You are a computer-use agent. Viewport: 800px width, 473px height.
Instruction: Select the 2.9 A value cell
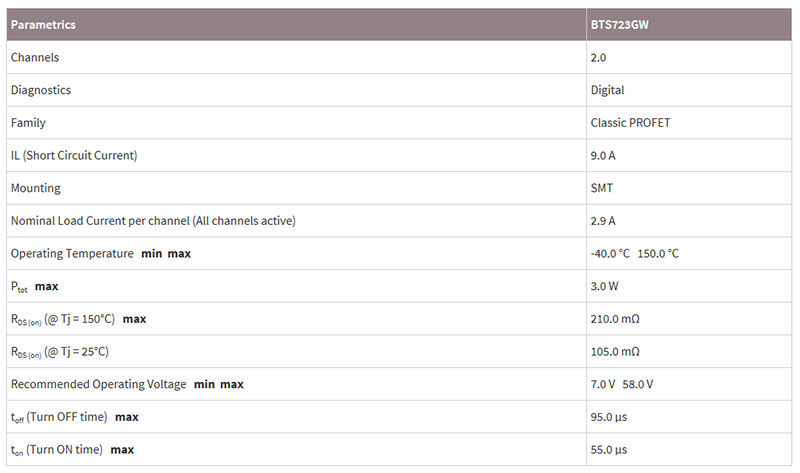coord(603,220)
